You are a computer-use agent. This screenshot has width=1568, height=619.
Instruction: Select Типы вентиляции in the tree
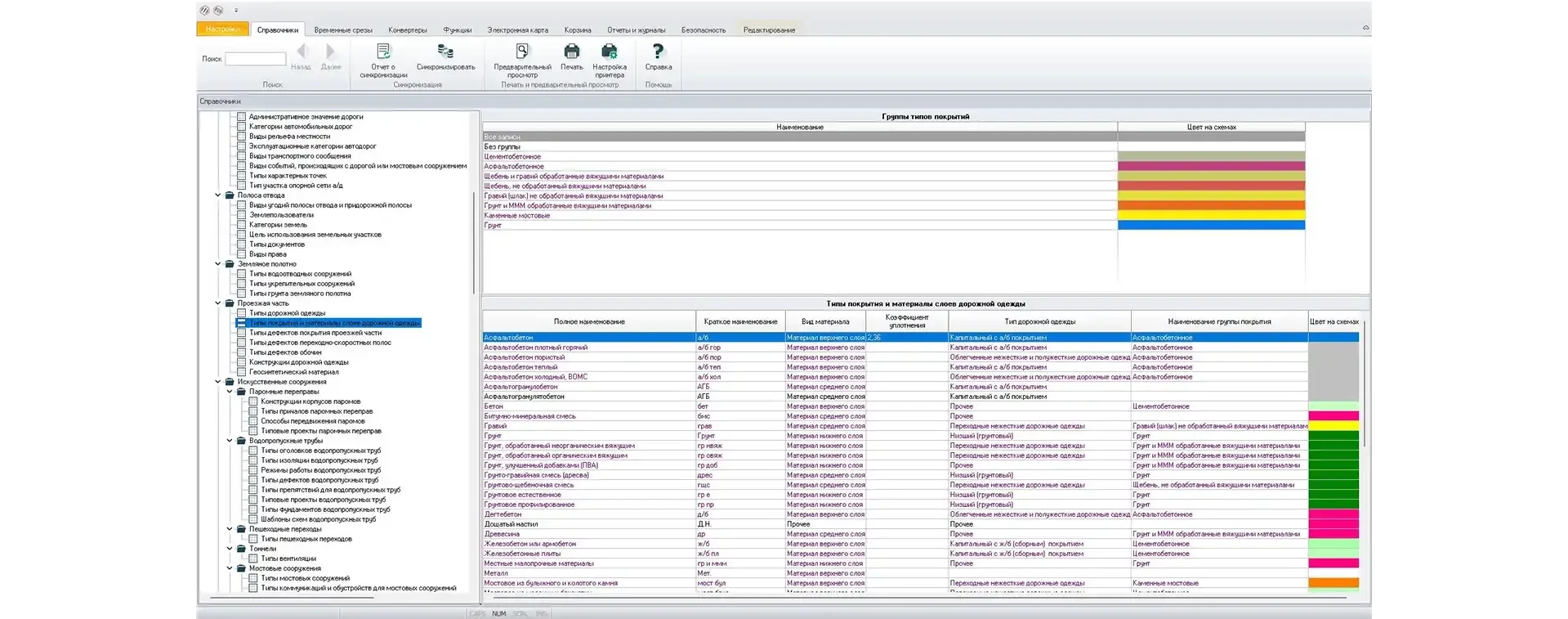288,558
